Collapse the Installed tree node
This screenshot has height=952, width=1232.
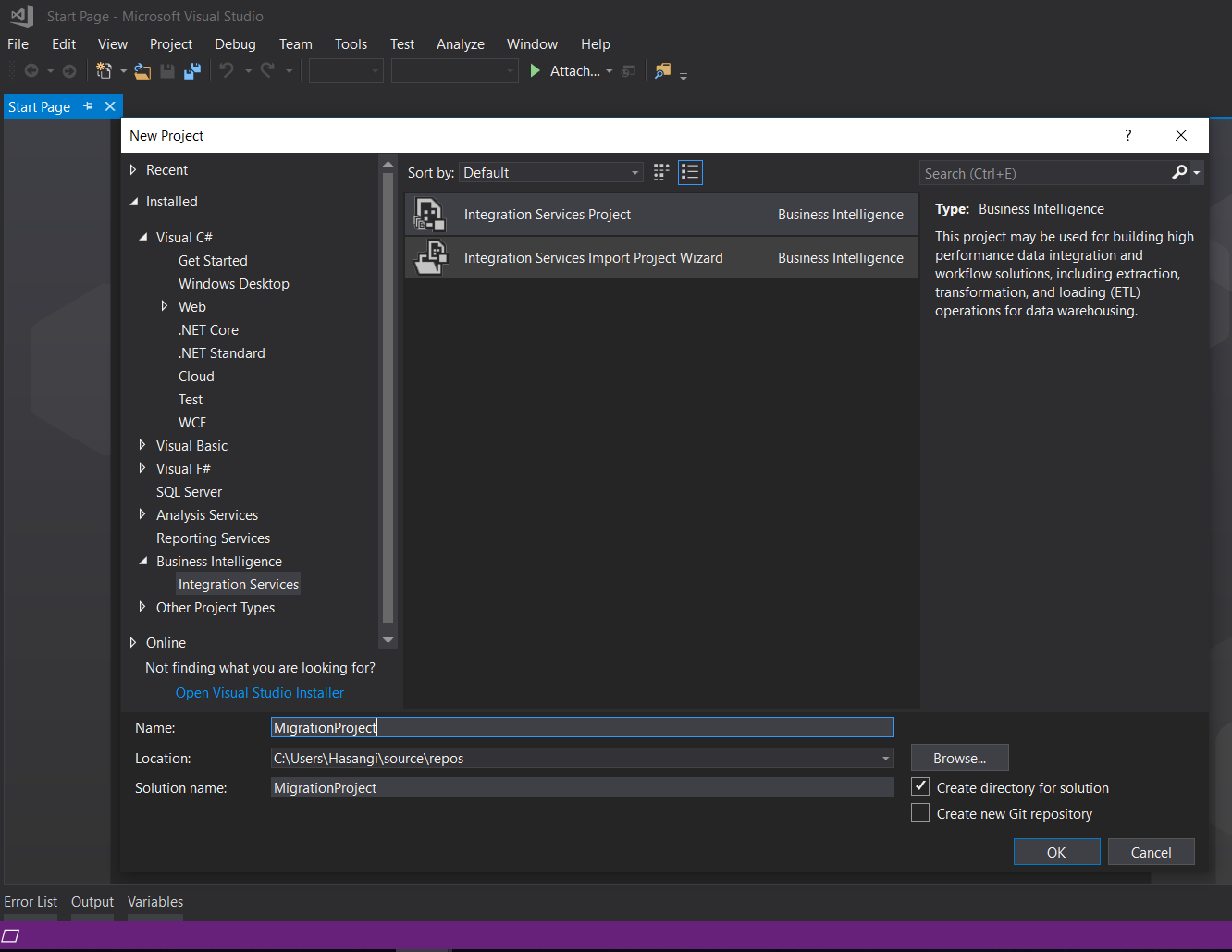pos(133,202)
